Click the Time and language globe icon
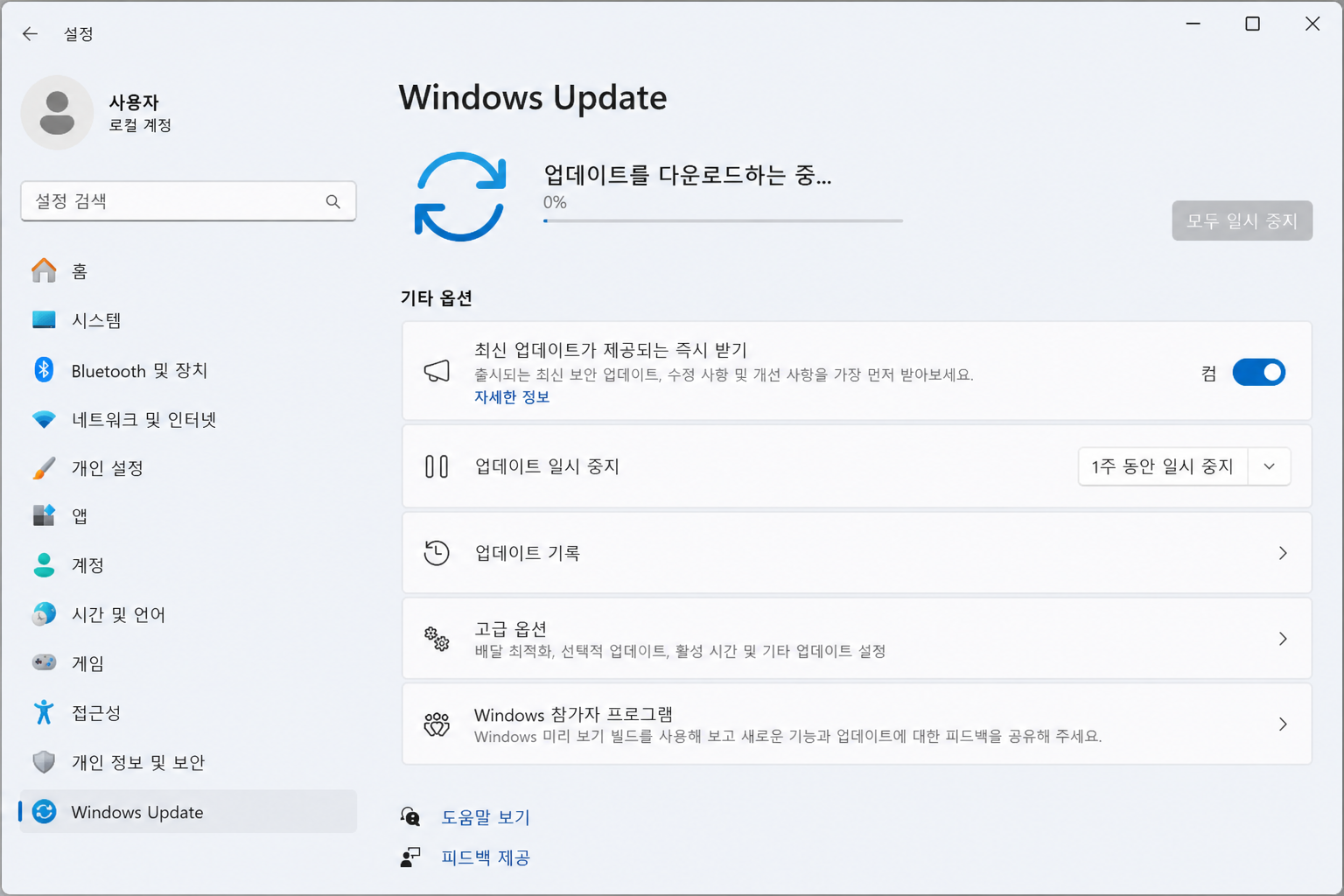The image size is (1344, 896). [x=44, y=614]
